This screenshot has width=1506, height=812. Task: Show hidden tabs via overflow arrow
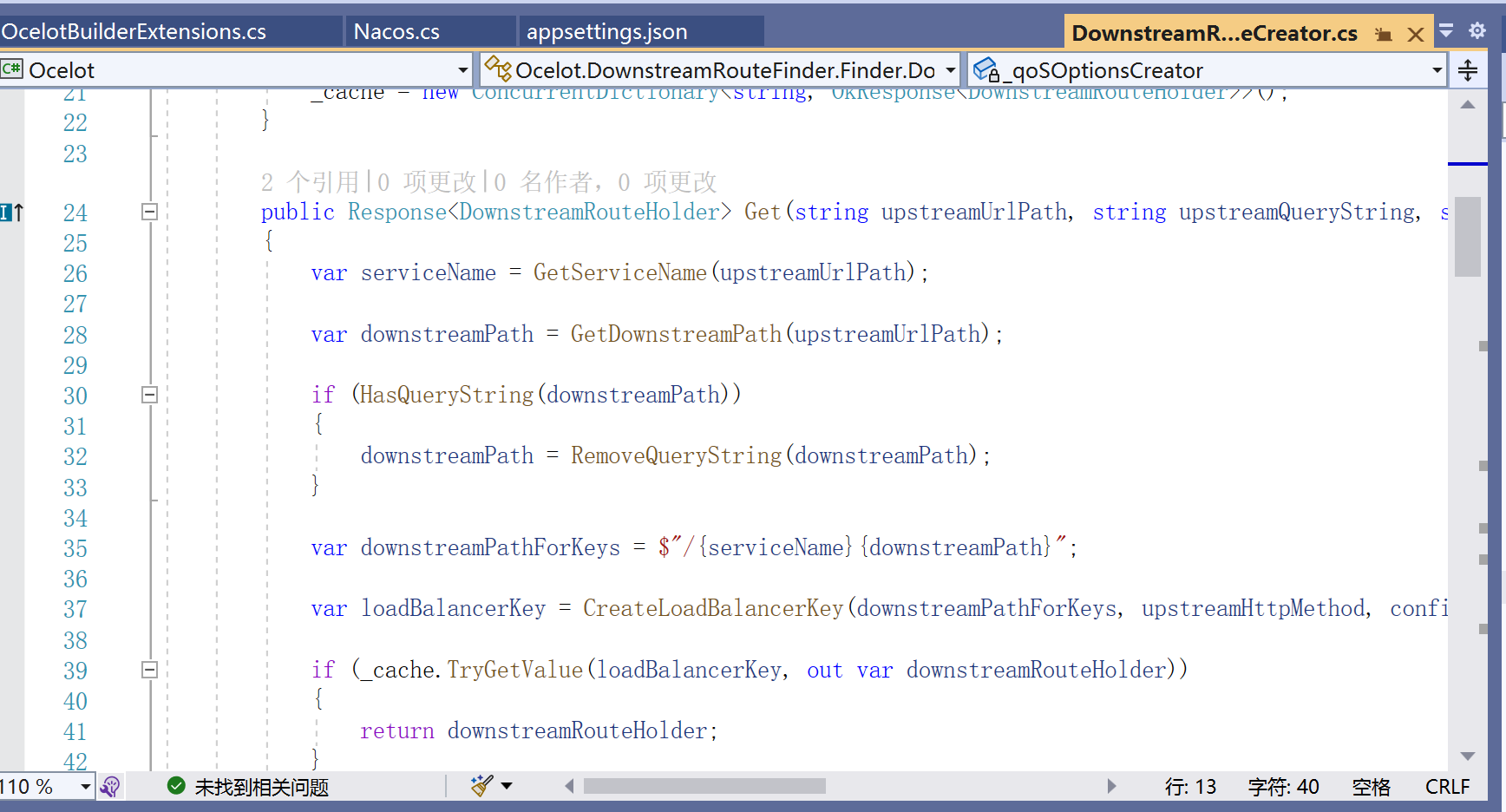1445,31
